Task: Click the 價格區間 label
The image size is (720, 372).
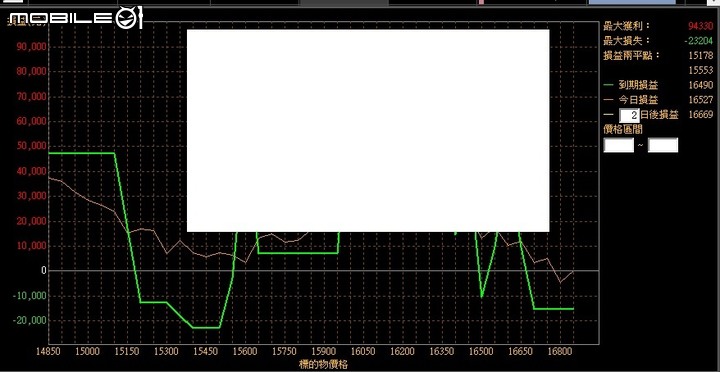Action: pyautogui.click(x=623, y=130)
